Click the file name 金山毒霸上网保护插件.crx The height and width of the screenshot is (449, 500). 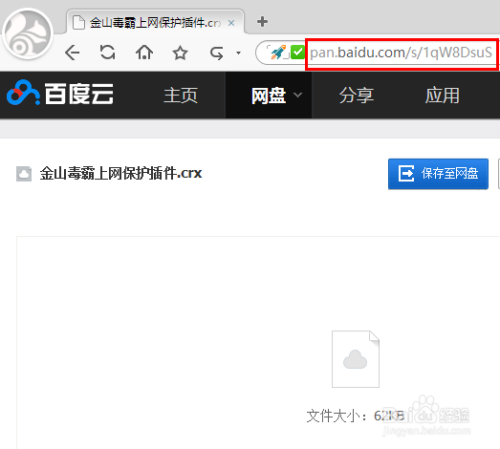121,173
